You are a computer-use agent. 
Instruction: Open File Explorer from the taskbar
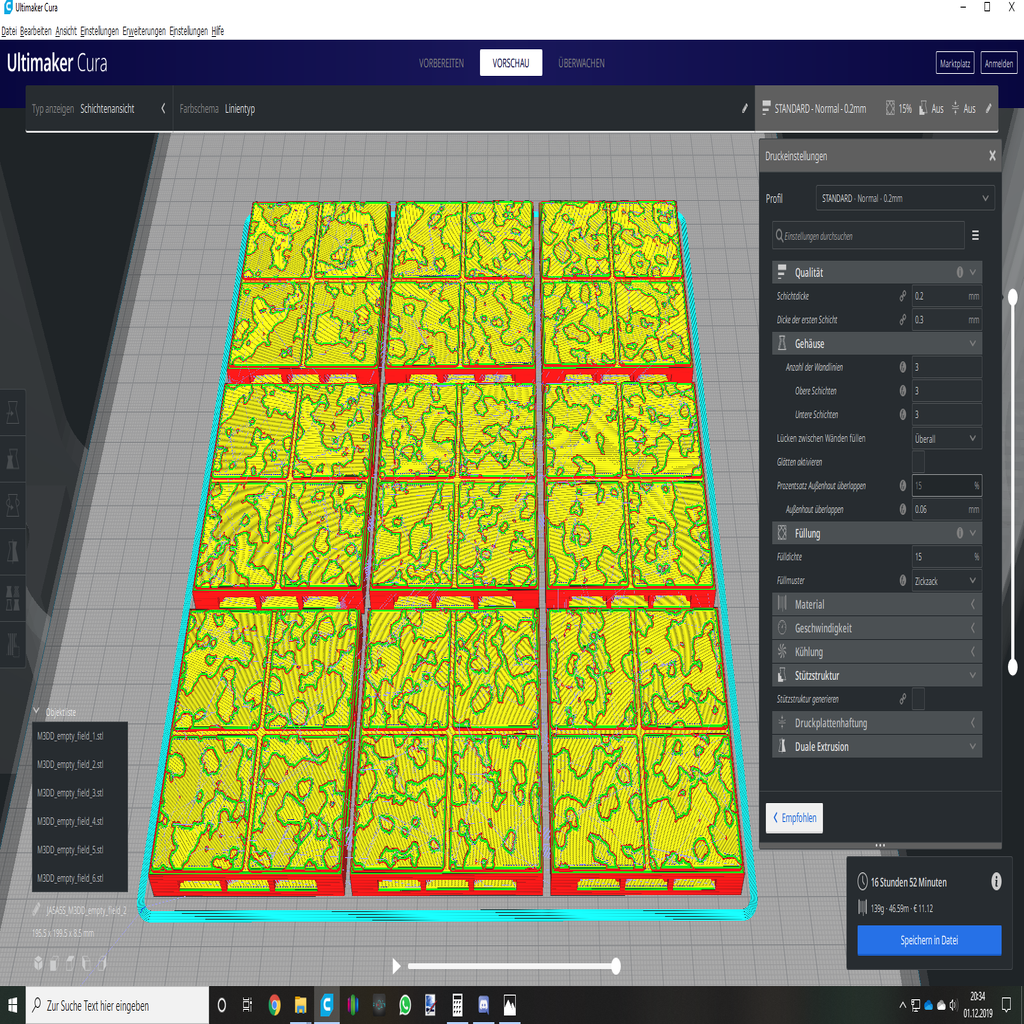pos(300,1005)
